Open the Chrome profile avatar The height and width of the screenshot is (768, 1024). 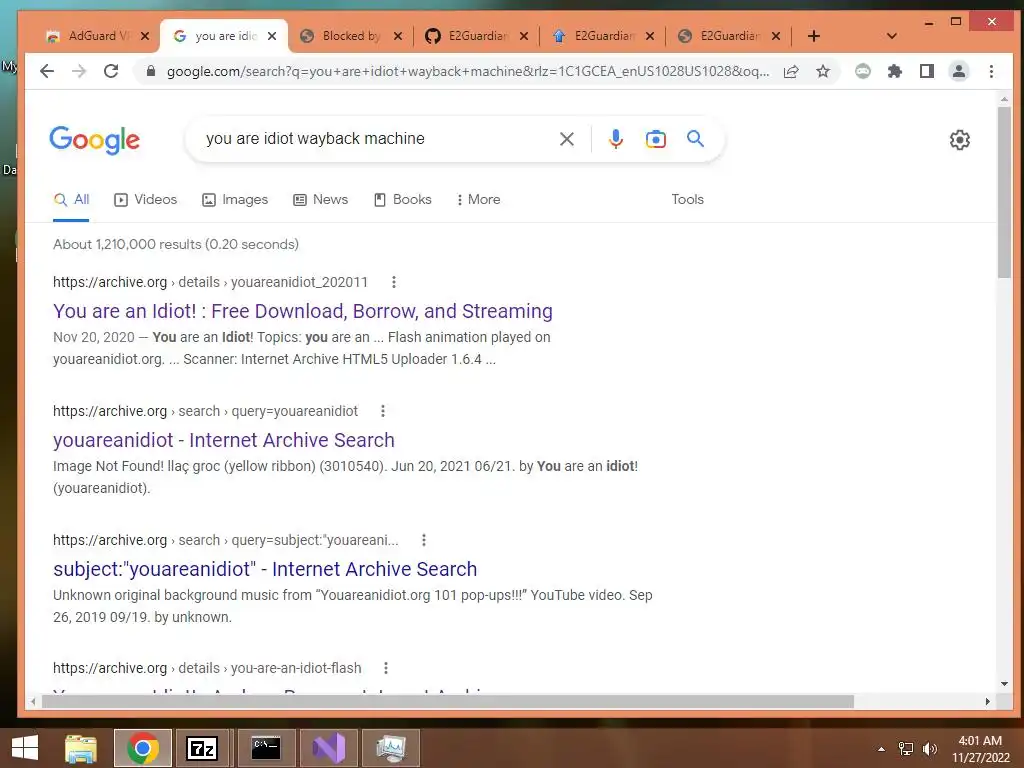click(959, 71)
